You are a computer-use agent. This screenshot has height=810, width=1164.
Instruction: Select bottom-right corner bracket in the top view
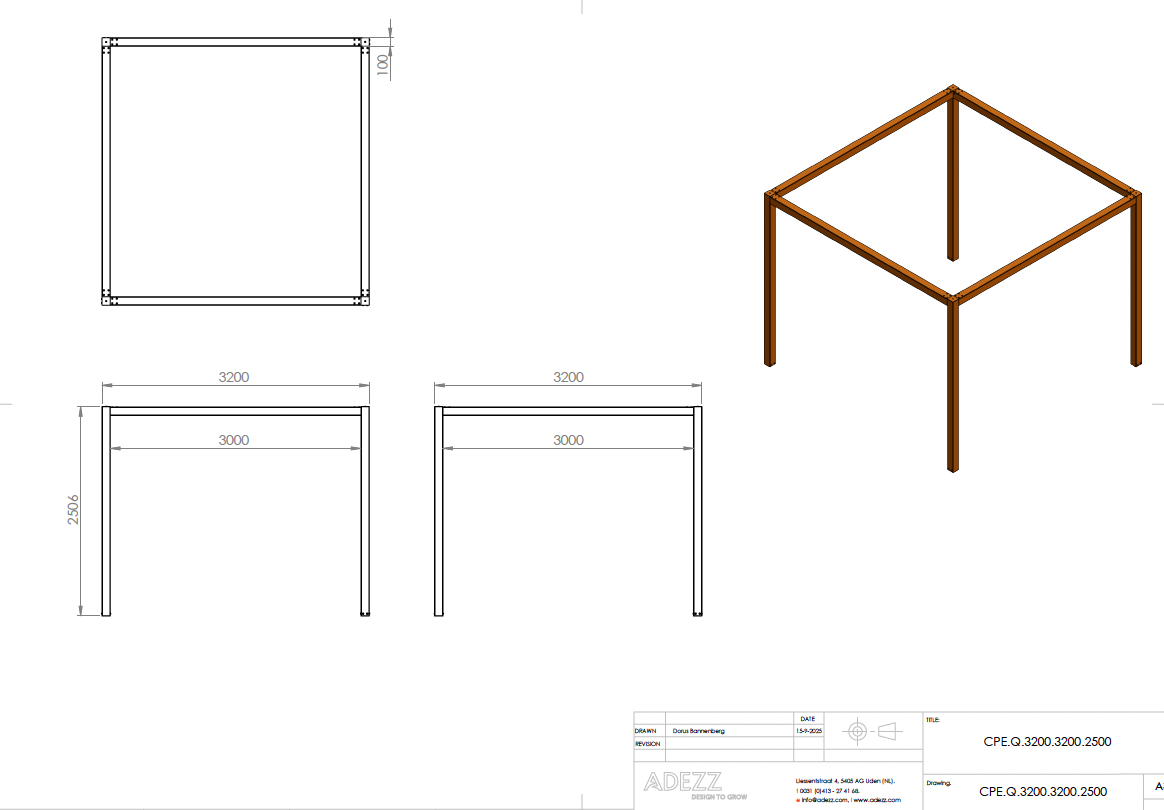pyautogui.click(x=363, y=301)
